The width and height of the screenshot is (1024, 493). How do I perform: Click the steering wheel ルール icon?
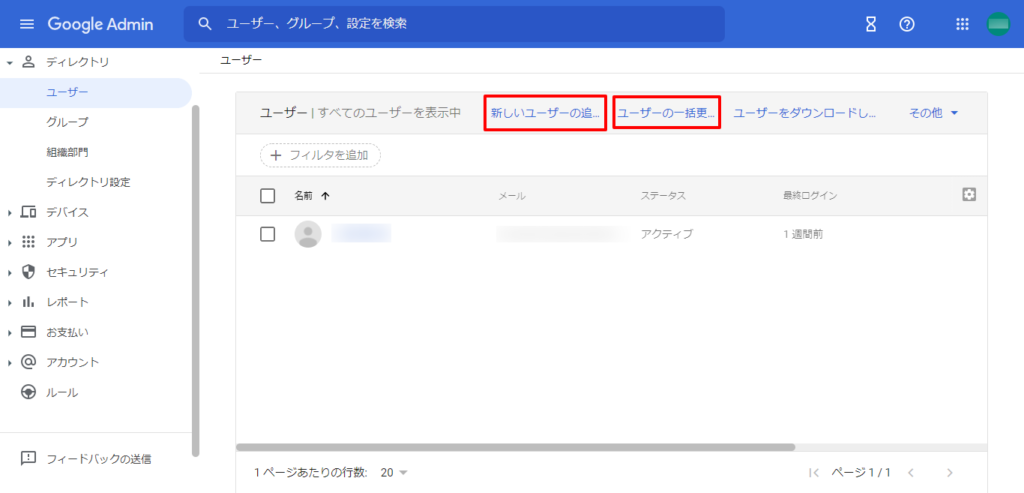[29, 392]
